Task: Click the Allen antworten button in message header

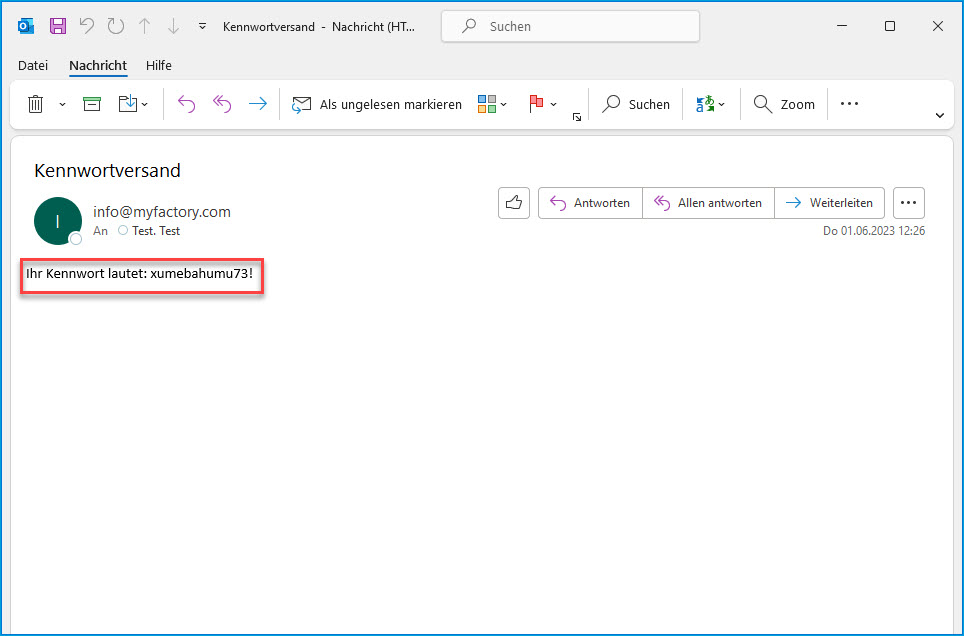Action: point(708,203)
